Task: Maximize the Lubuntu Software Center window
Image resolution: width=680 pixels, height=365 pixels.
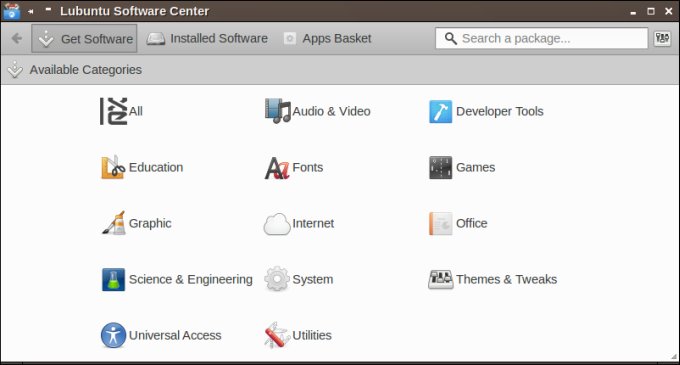Action: 651,11
